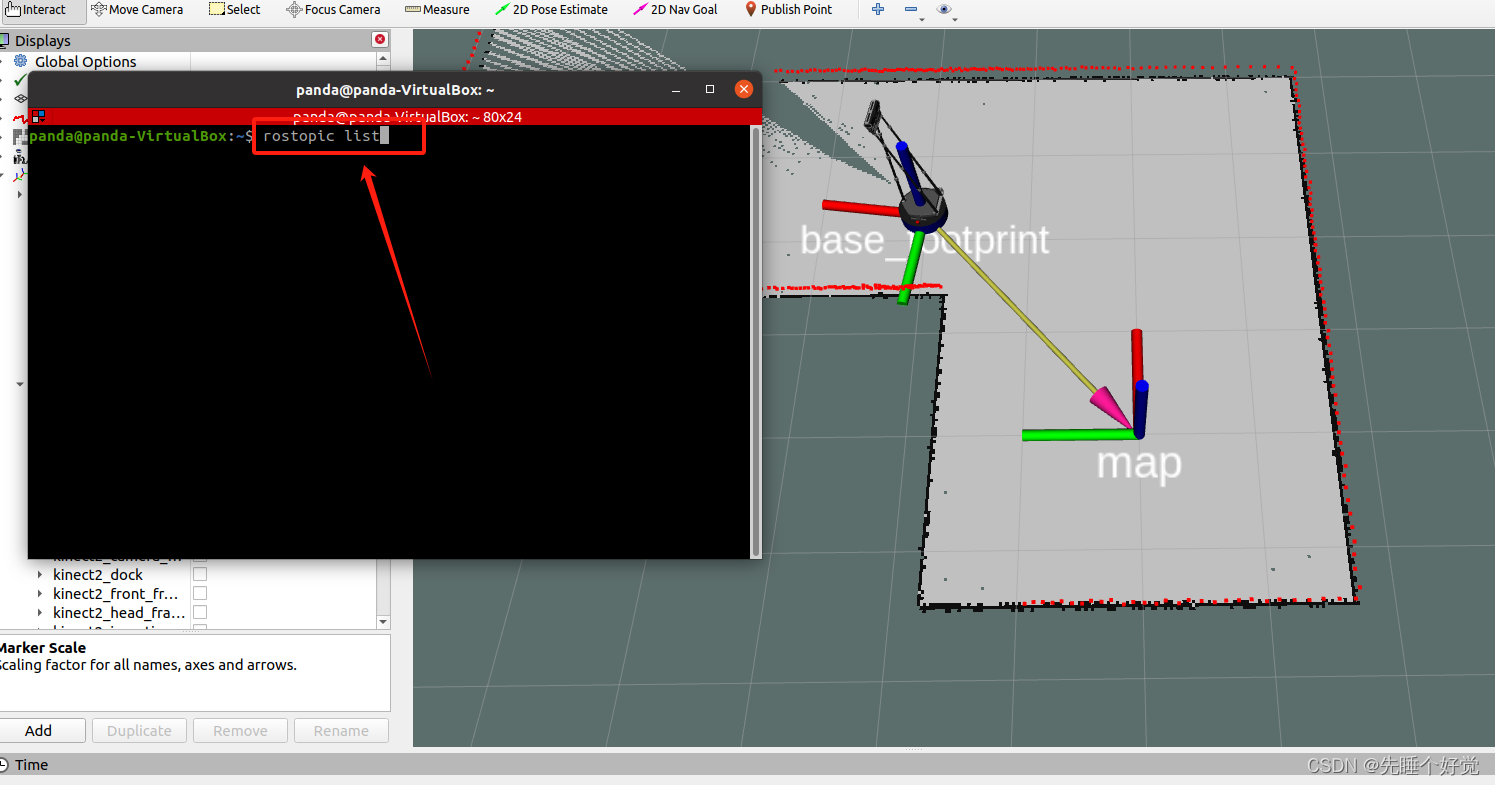This screenshot has width=1495, height=785.
Task: Open the eye icon visibility dropdown
Action: (946, 10)
